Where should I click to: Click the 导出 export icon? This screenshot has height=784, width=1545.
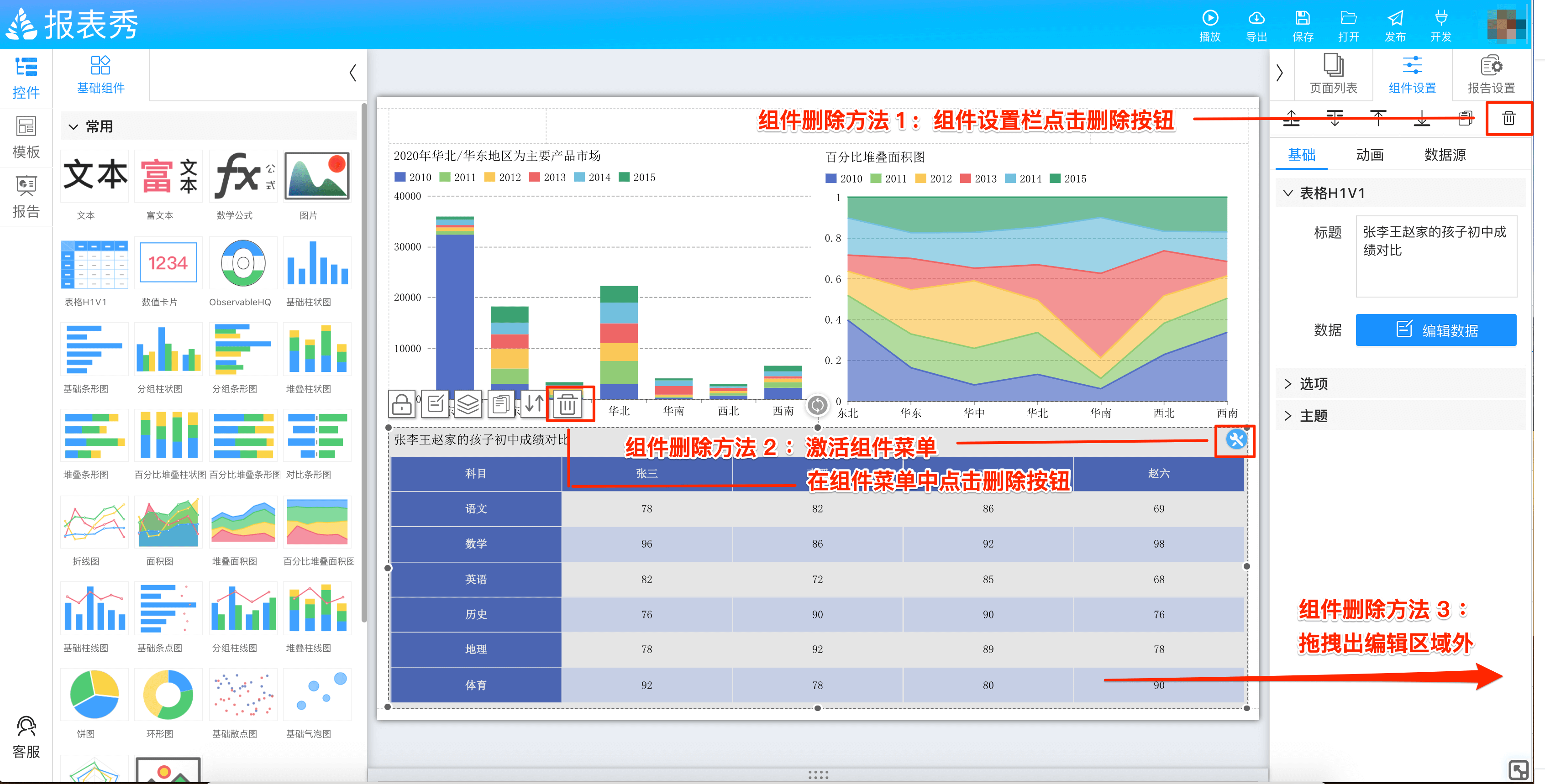1256,18
